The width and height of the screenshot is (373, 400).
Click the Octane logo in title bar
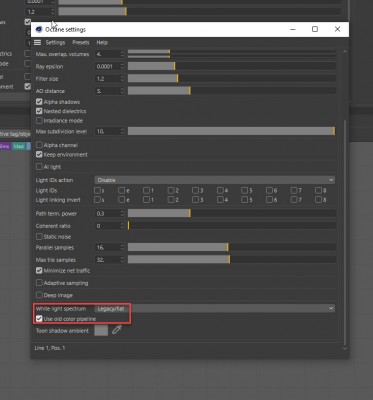[x=39, y=29]
